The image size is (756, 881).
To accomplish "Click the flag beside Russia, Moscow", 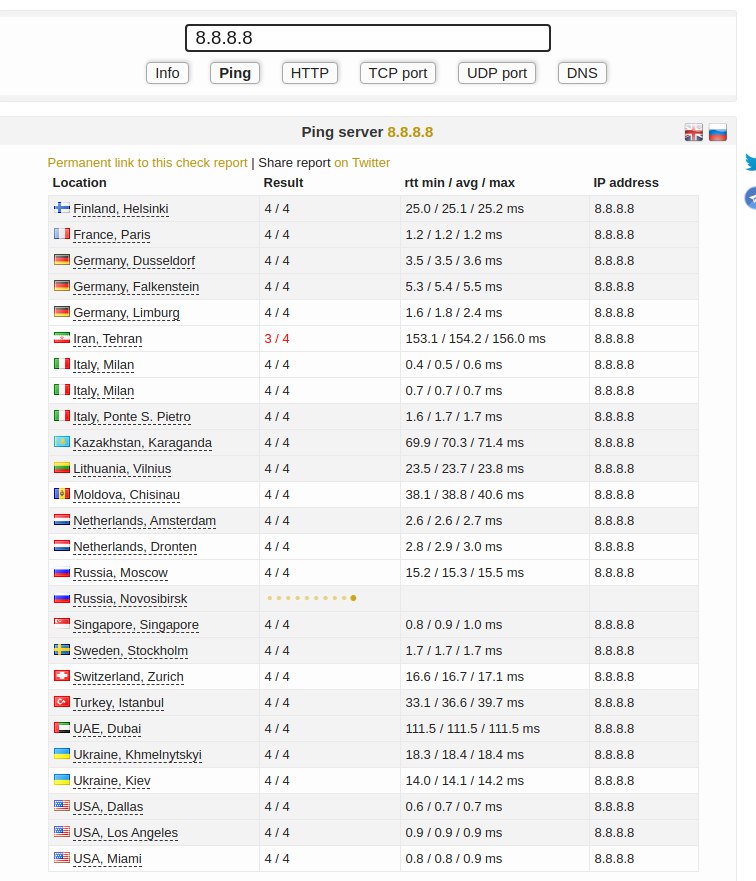I will point(62,572).
